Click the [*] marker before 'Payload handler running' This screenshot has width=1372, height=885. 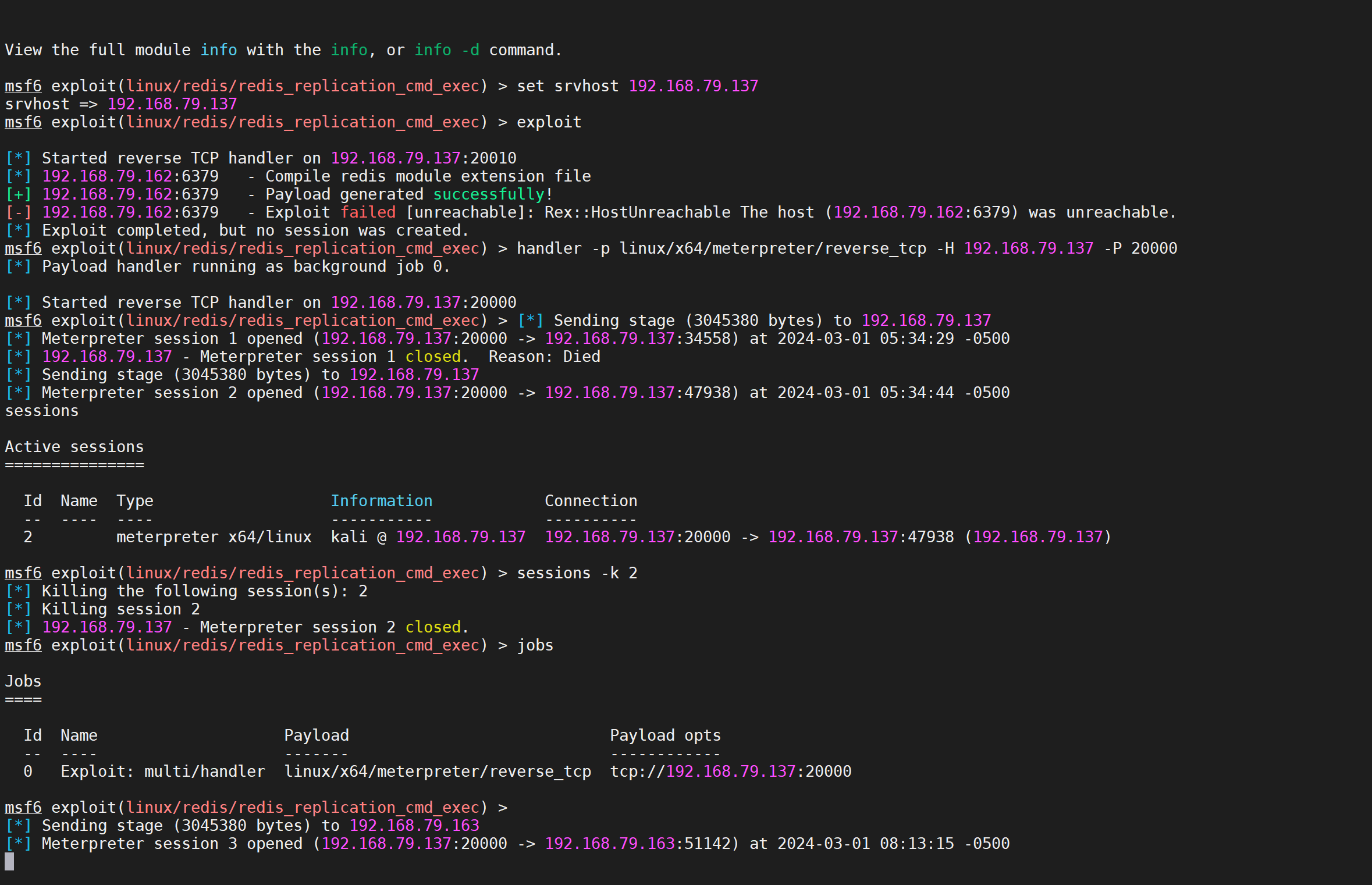(19, 266)
